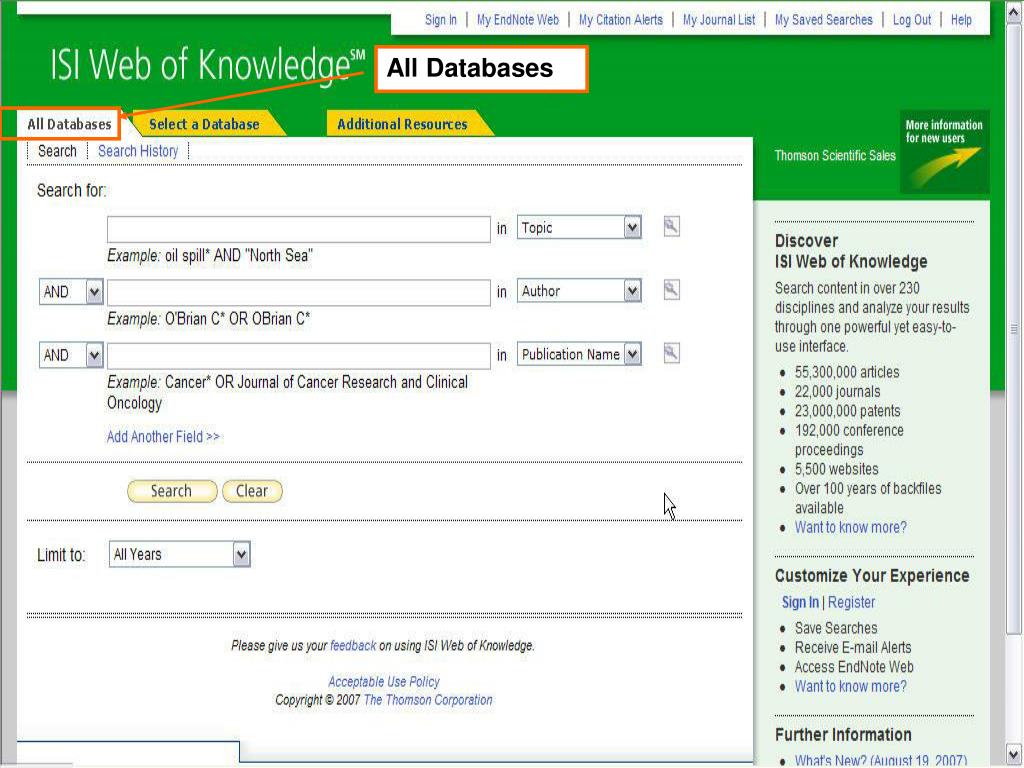Click the Clear button

[252, 491]
